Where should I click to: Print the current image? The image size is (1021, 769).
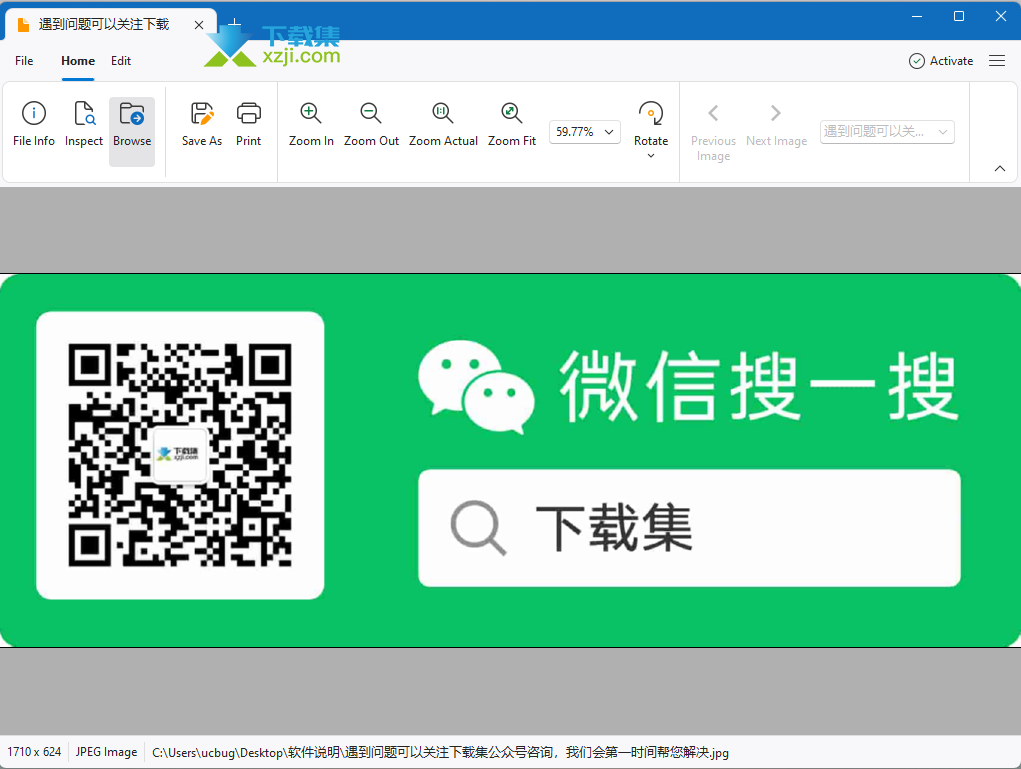pos(248,124)
